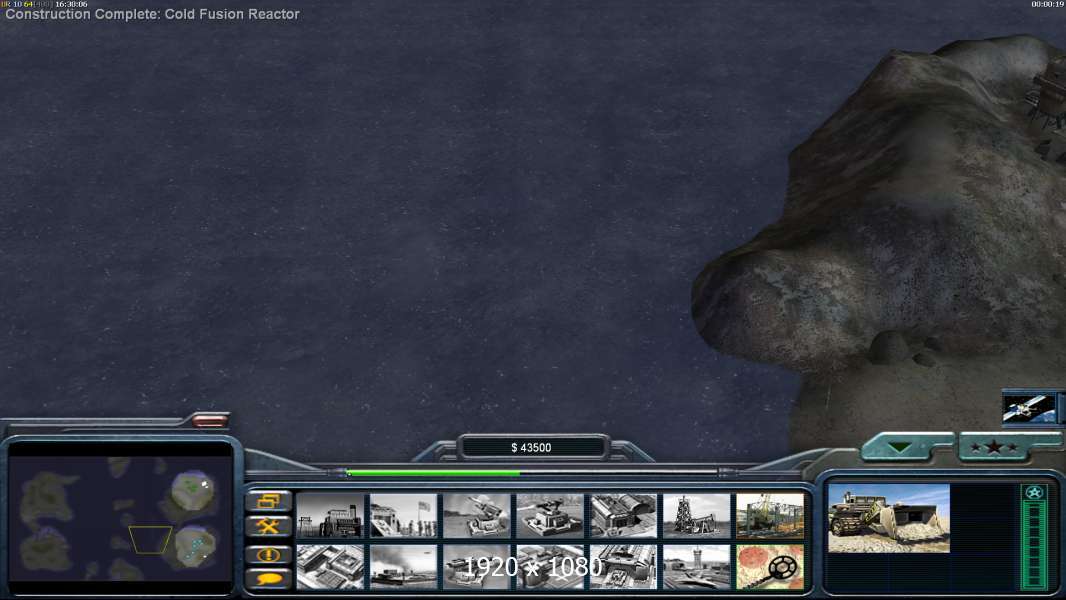The width and height of the screenshot is (1066, 600).
Task: Click the rank star emblem above experience bar
Action: tap(1034, 493)
